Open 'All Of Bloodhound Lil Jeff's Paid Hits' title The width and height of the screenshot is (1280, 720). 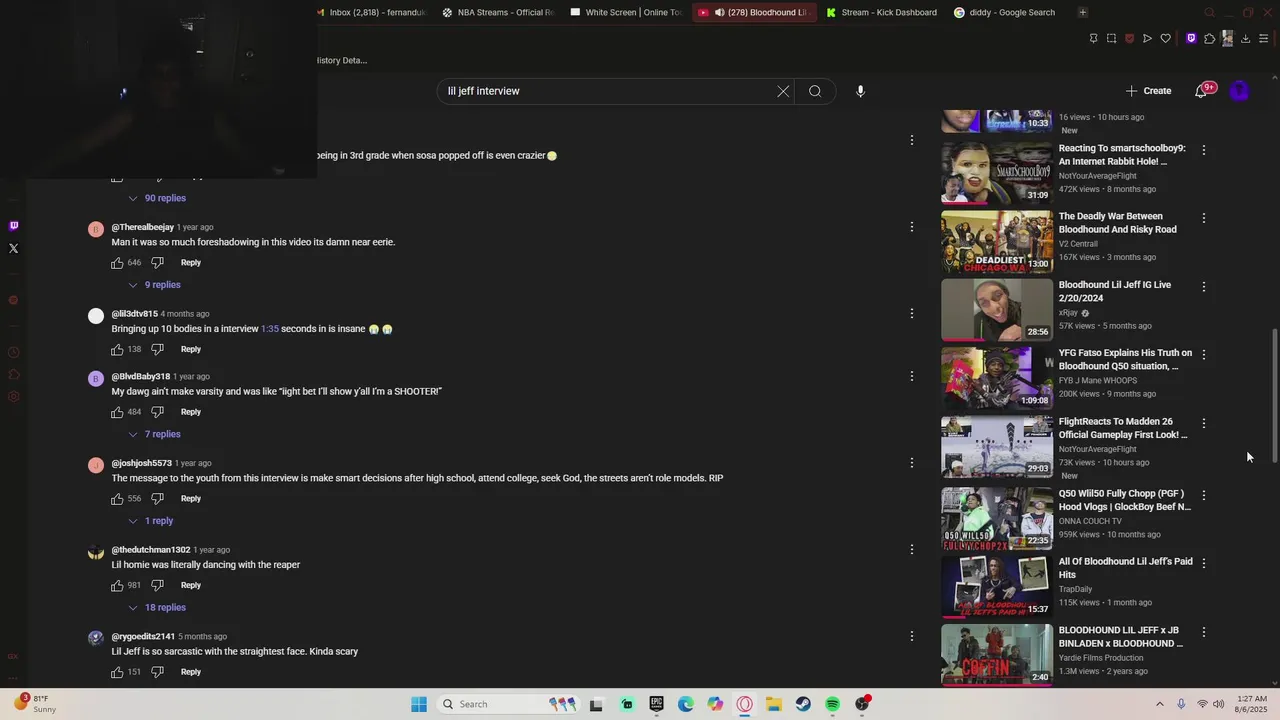click(1125, 568)
